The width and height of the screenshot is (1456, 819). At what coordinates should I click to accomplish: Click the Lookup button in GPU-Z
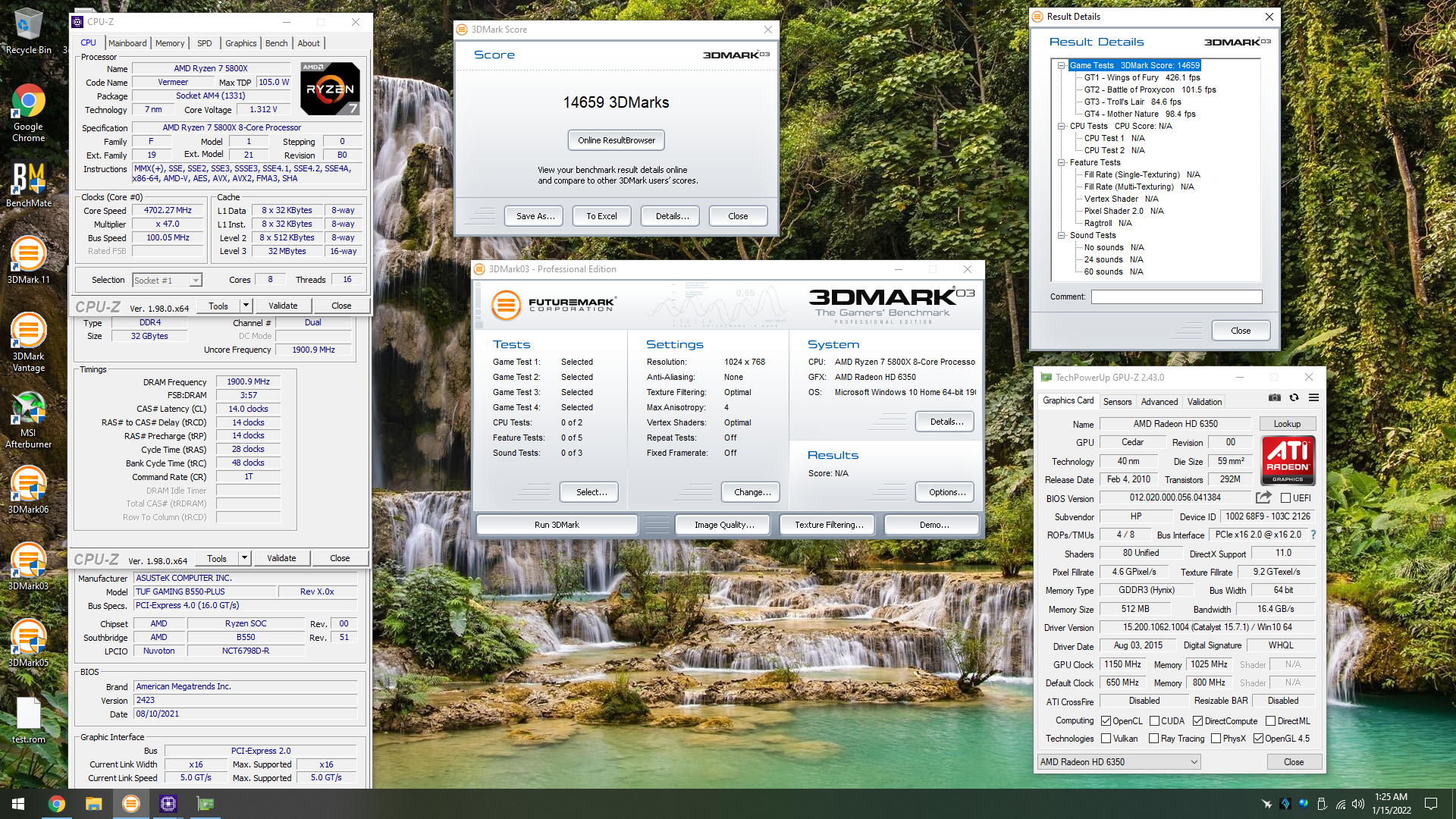click(1287, 424)
